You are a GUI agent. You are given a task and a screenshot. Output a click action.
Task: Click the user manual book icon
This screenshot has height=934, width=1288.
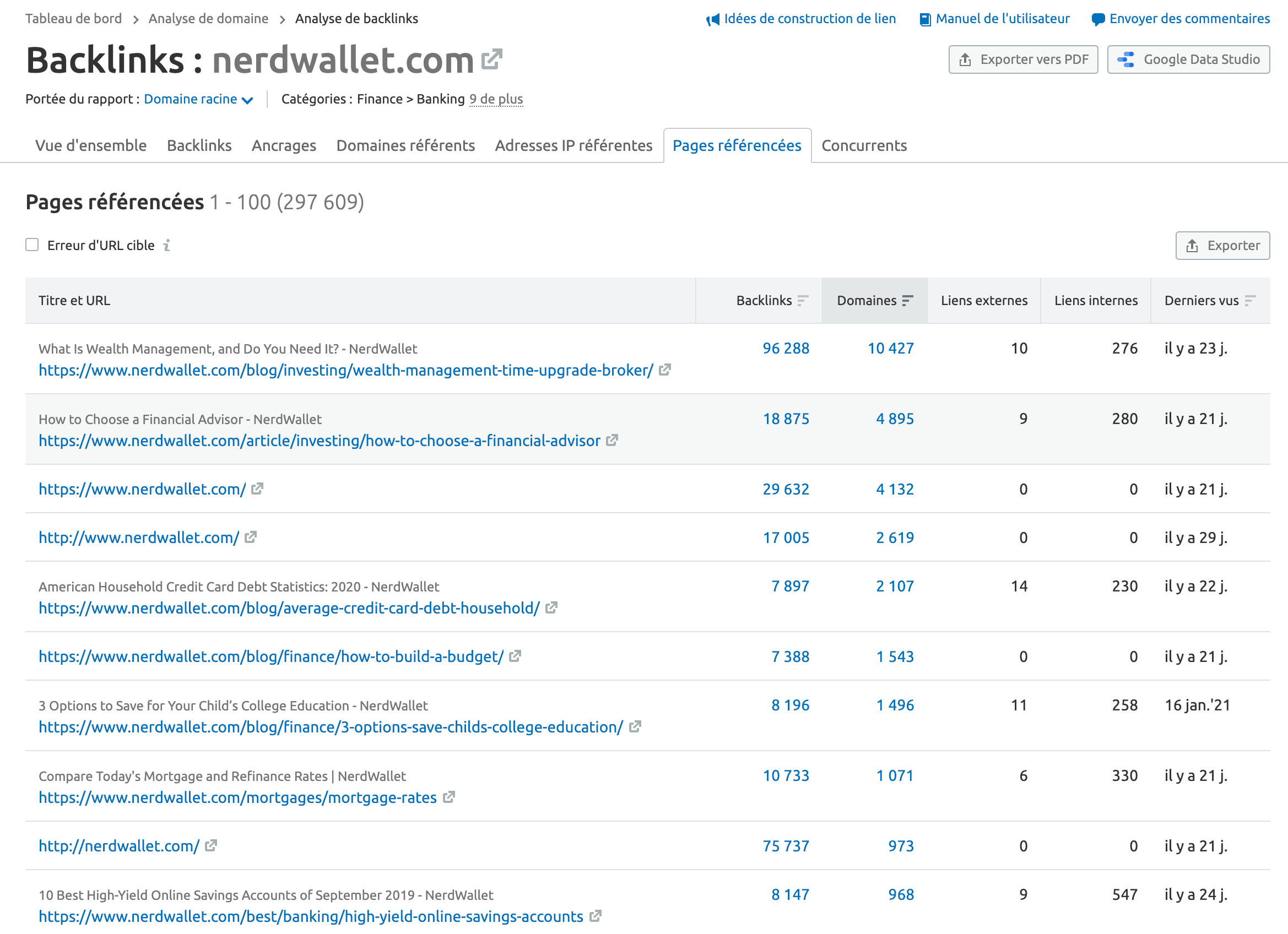(x=925, y=20)
